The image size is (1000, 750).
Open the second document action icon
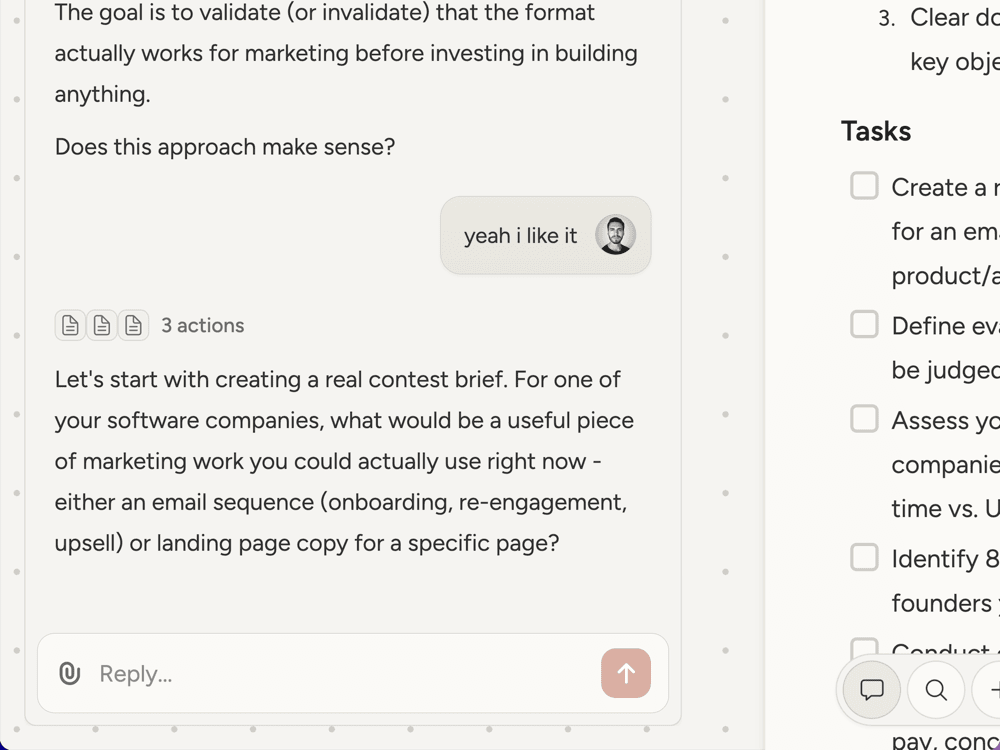tap(102, 325)
